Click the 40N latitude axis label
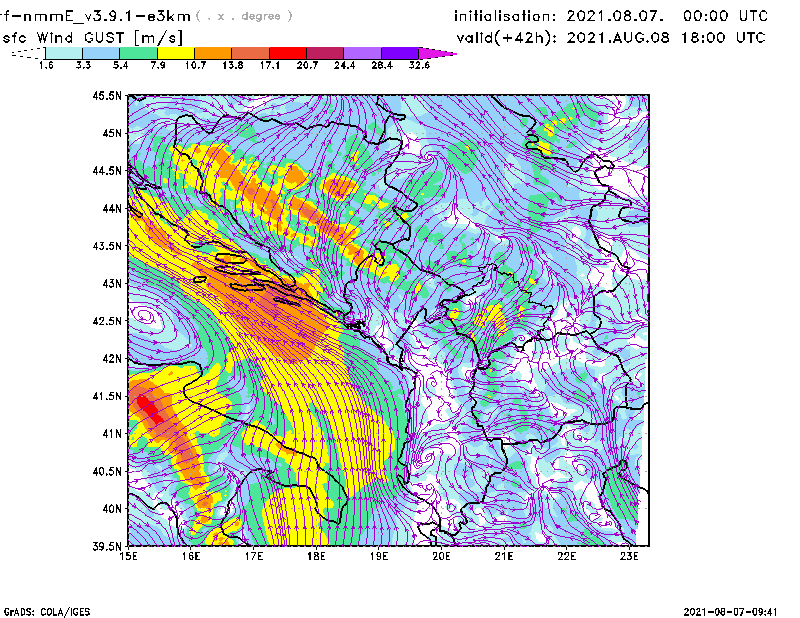800x618 pixels. [x=112, y=509]
